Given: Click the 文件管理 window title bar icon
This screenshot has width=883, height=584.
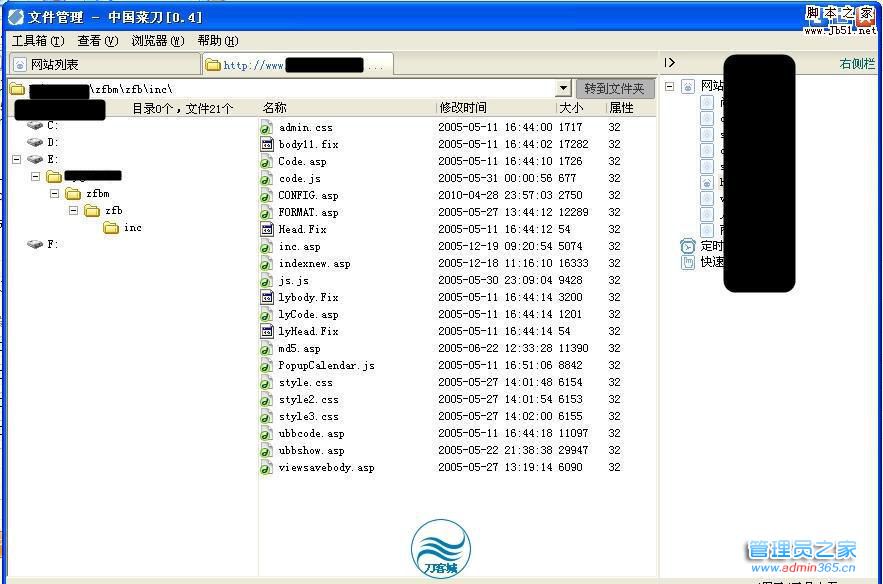Looking at the screenshot, I should (x=16, y=17).
